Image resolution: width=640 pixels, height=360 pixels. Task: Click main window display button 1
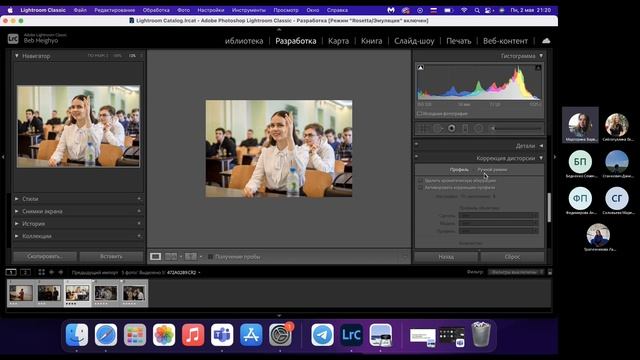11,272
